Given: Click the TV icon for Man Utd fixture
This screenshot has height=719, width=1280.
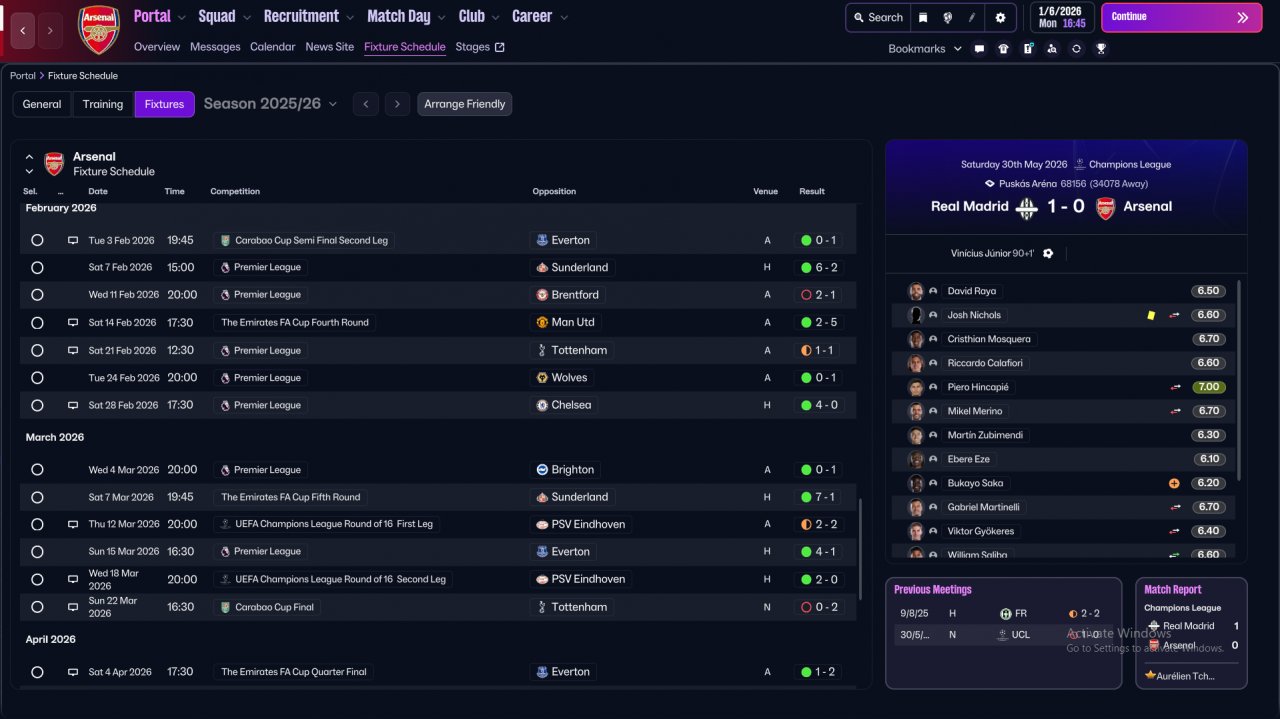Looking at the screenshot, I should coord(72,323).
